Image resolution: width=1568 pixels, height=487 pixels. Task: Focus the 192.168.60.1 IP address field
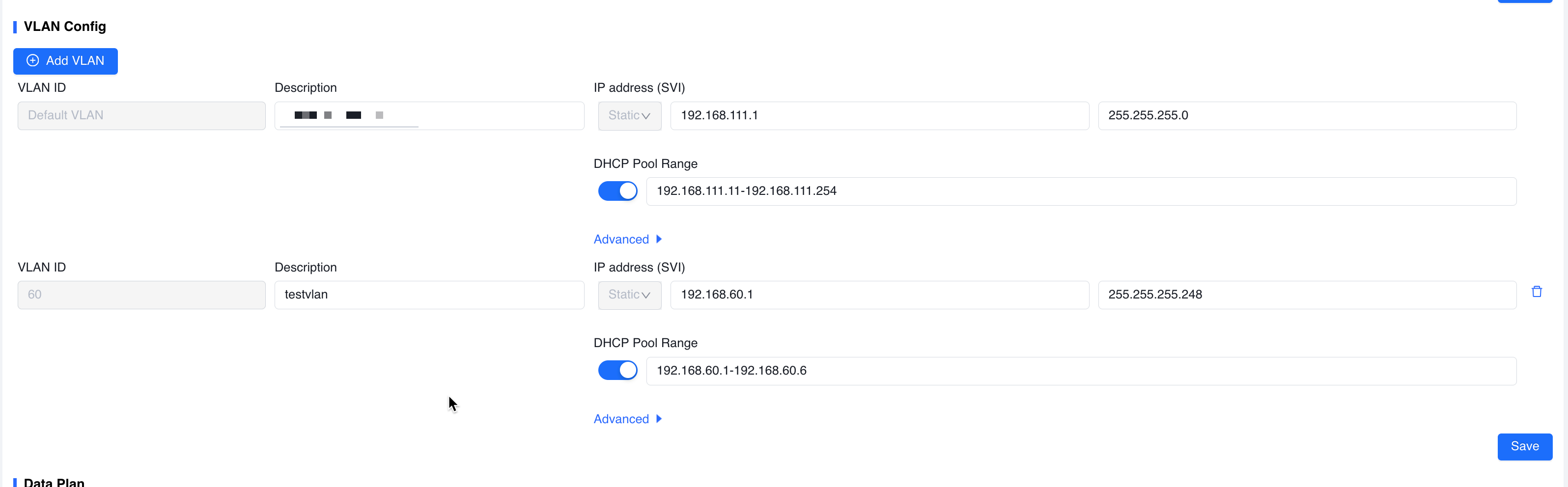click(879, 295)
